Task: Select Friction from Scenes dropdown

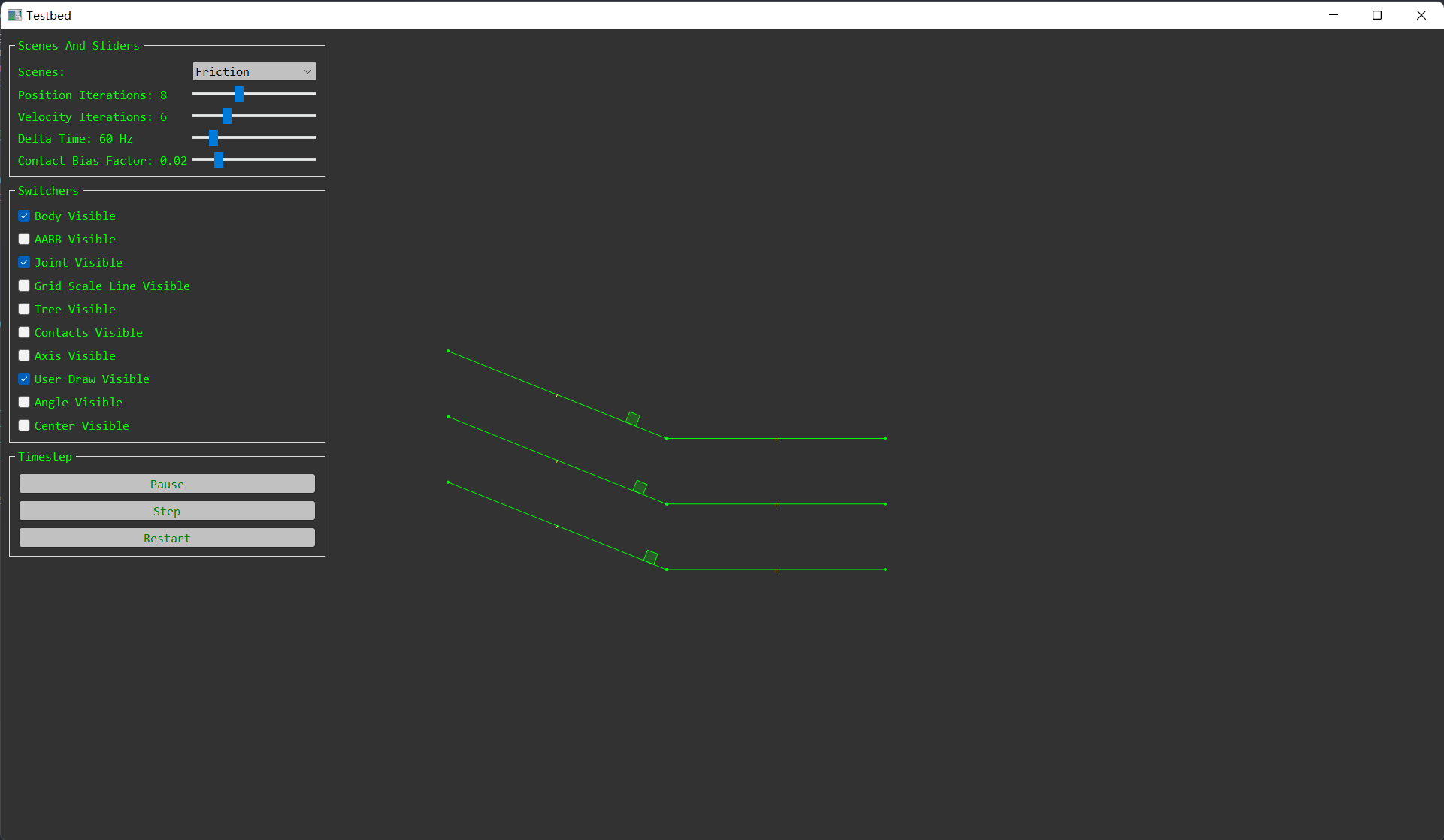Action: pos(253,71)
